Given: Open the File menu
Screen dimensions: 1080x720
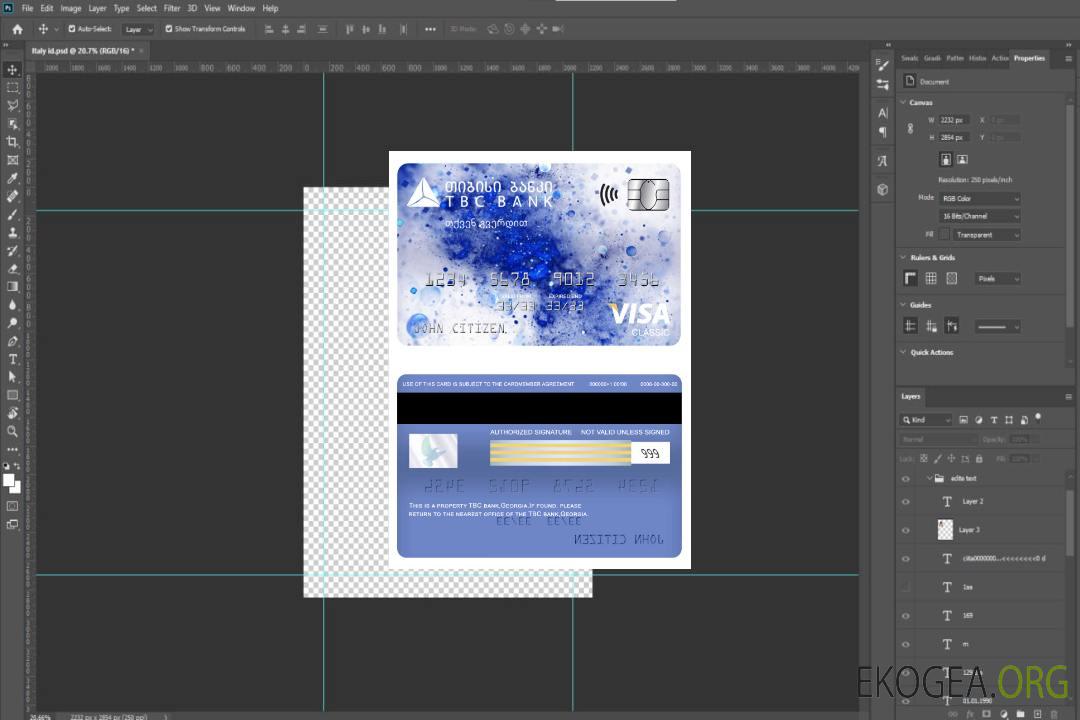Looking at the screenshot, I should click(x=28, y=8).
